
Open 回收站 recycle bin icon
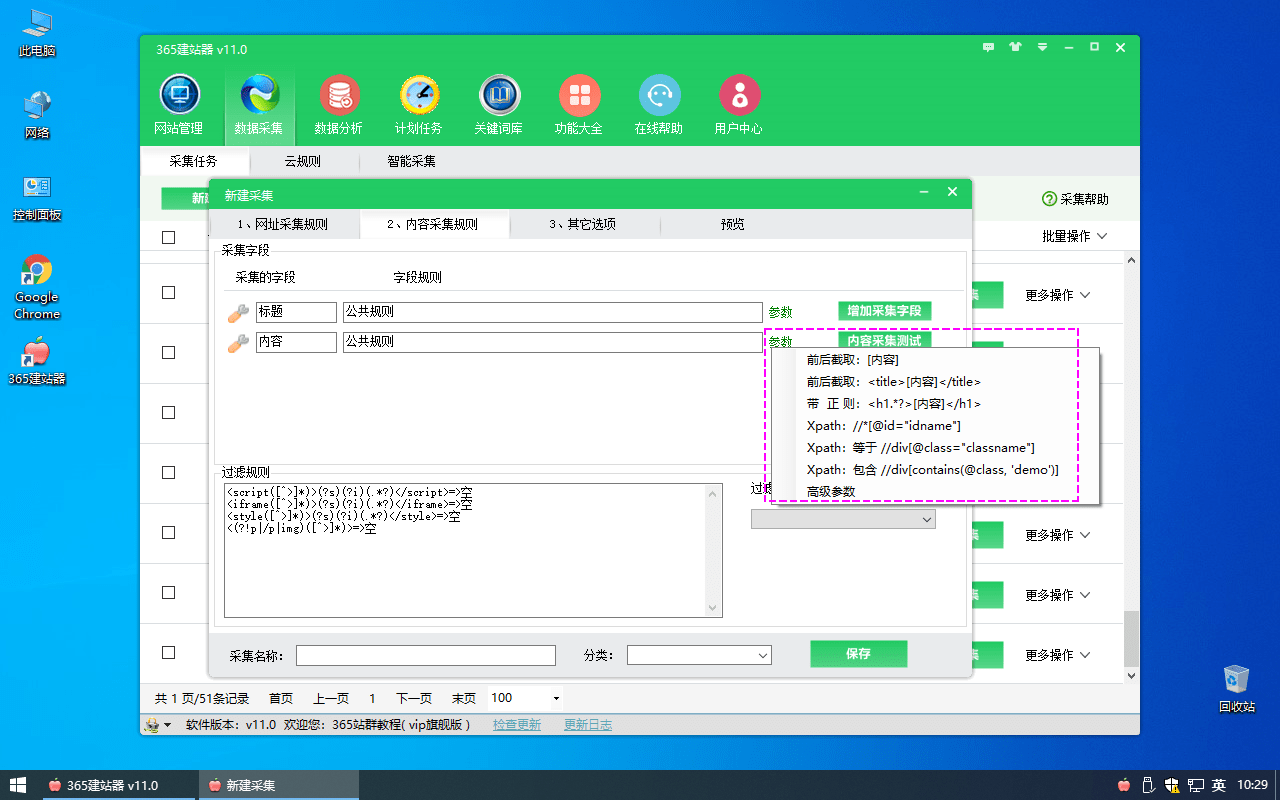(x=1237, y=688)
